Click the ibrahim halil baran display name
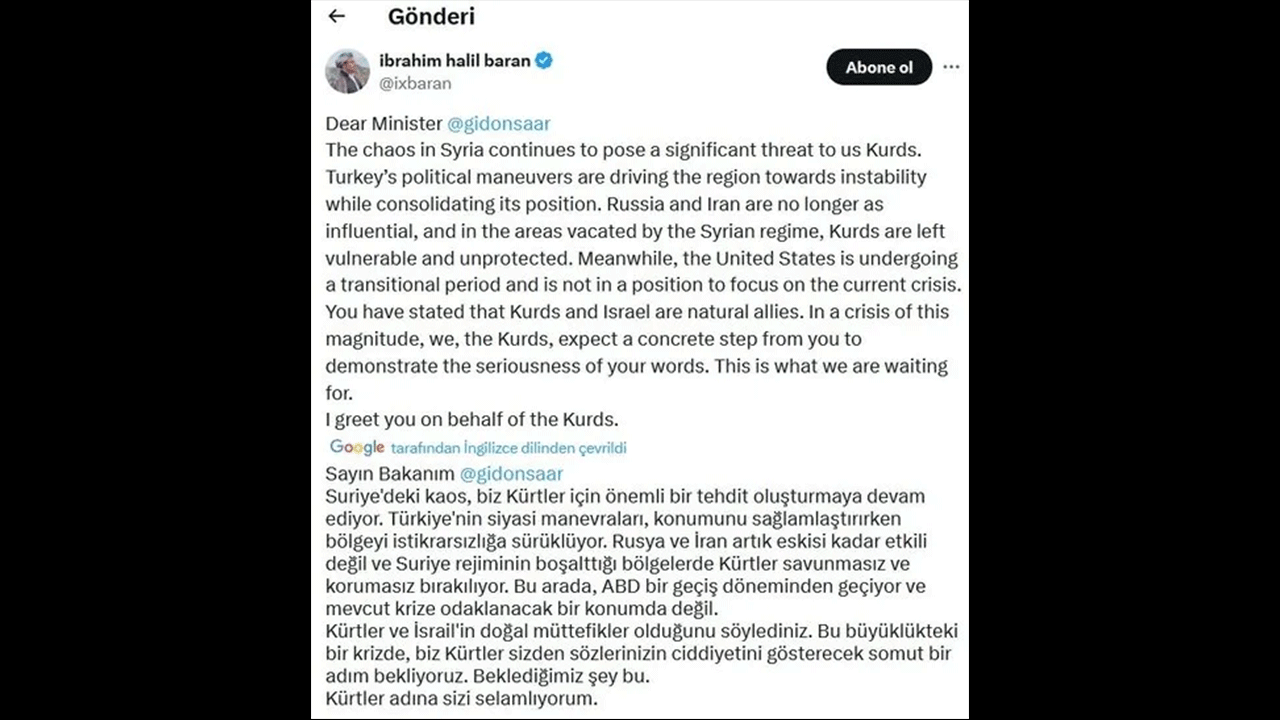This screenshot has width=1280, height=720. (452, 60)
